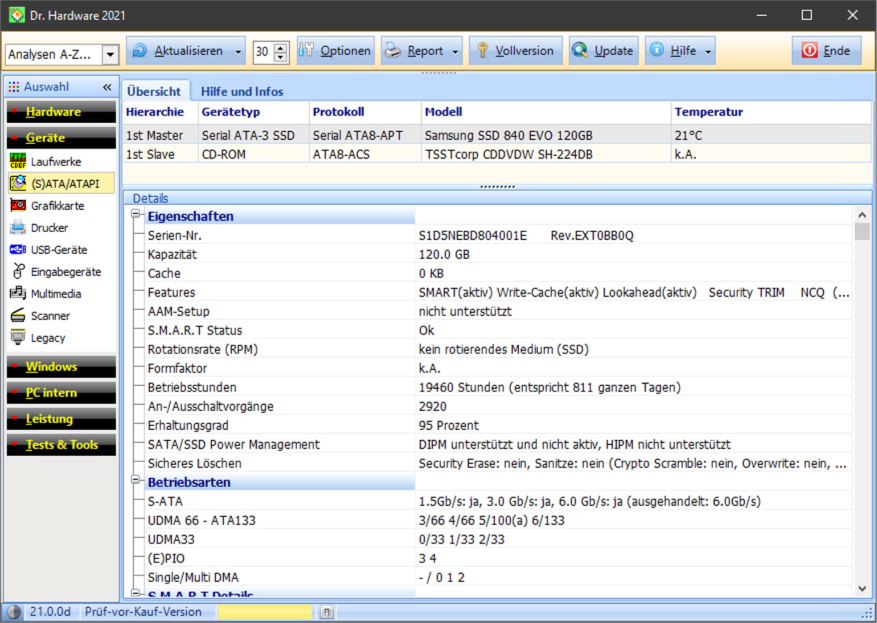Click the Optionen button
Screen dimensions: 877x623
point(335,51)
